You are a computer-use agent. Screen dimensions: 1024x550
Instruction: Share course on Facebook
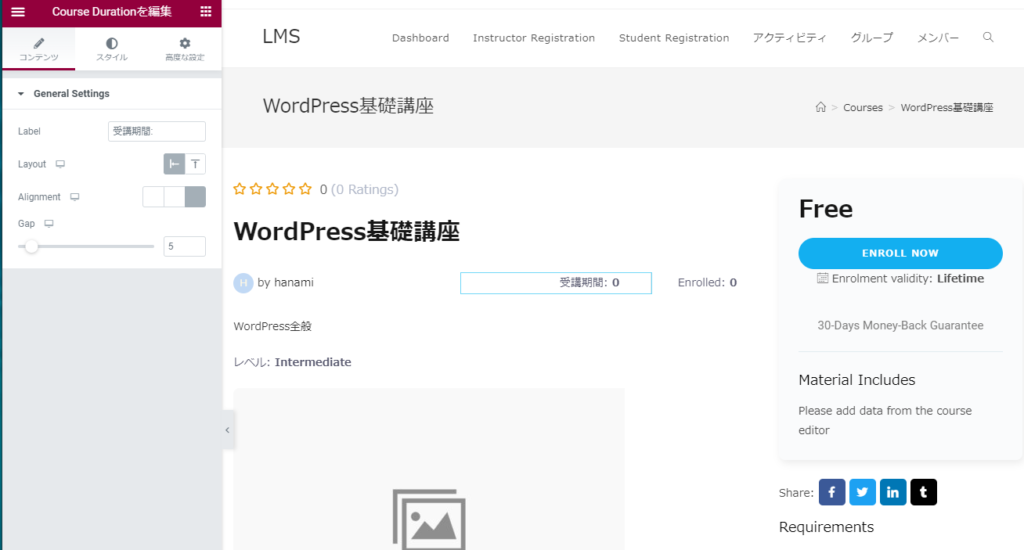click(x=832, y=492)
